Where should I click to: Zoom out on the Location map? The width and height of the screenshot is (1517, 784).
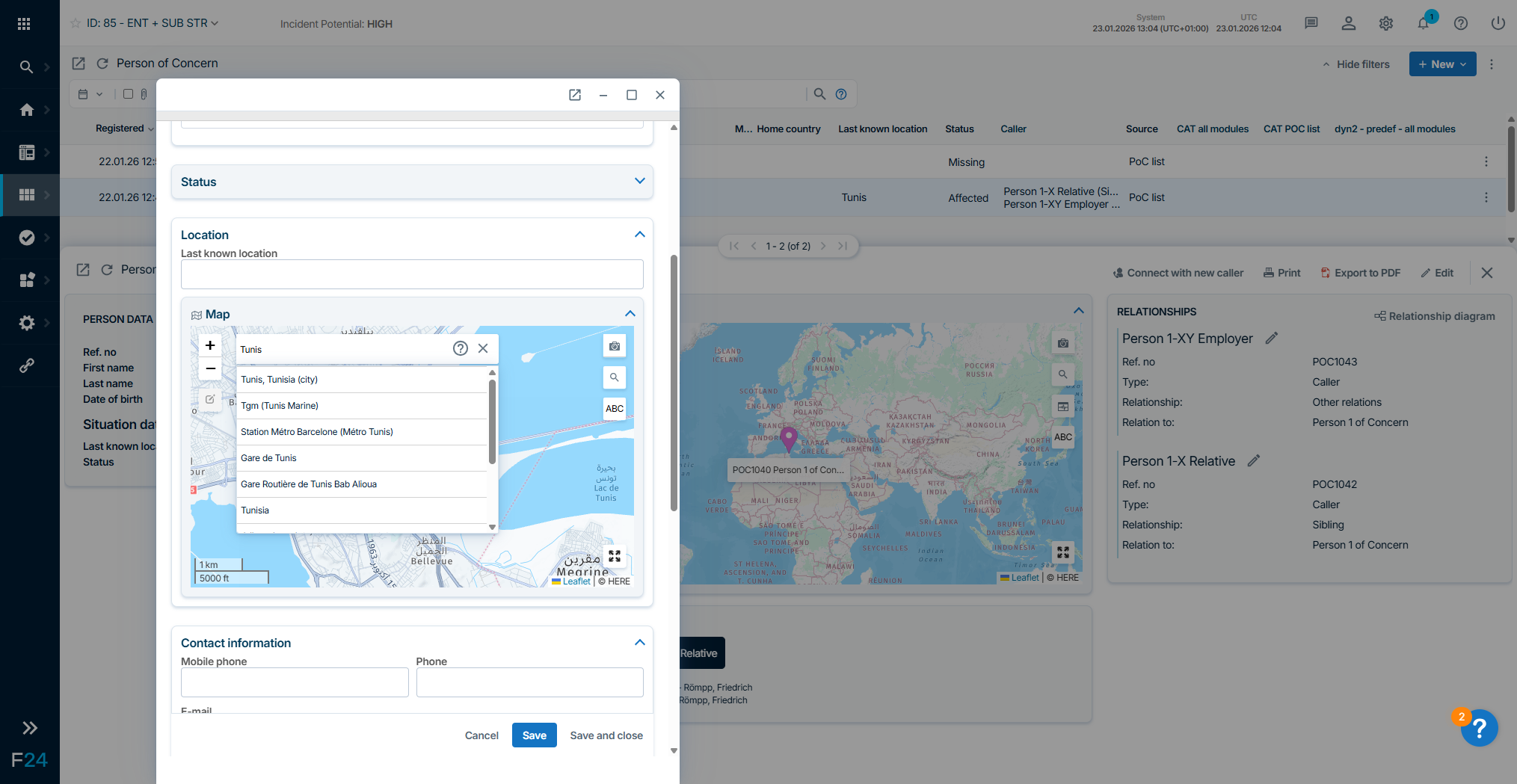[x=210, y=368]
